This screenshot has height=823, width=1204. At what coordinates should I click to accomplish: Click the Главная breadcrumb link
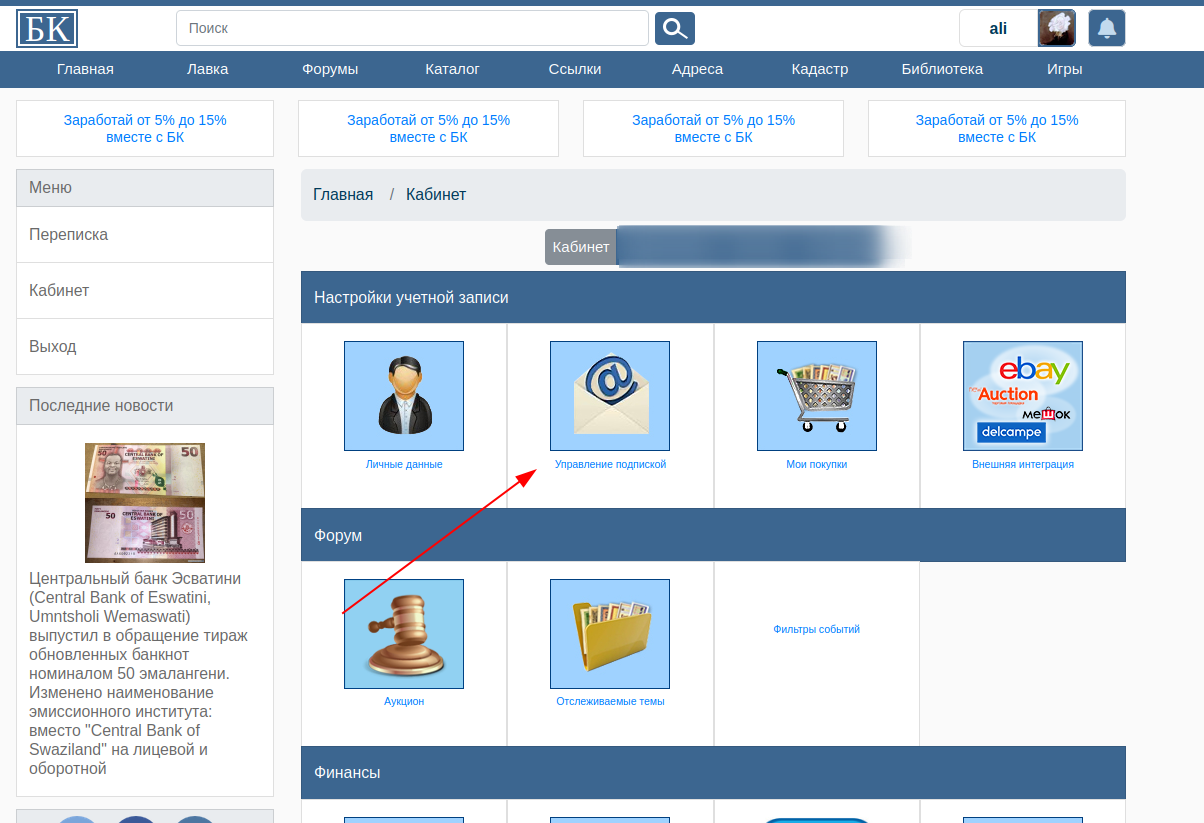(343, 194)
